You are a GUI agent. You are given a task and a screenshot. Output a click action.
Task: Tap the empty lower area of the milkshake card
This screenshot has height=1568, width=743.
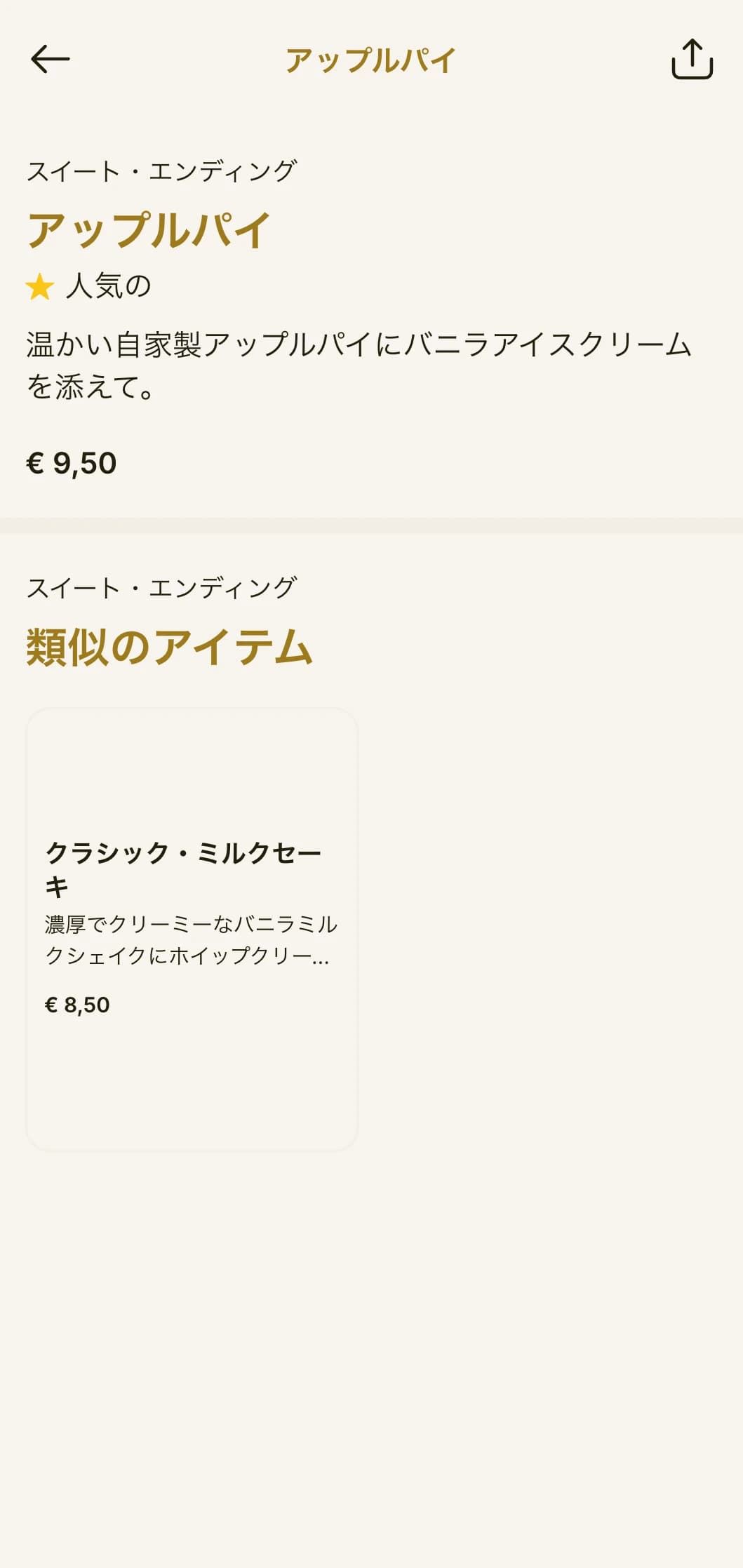192,1084
